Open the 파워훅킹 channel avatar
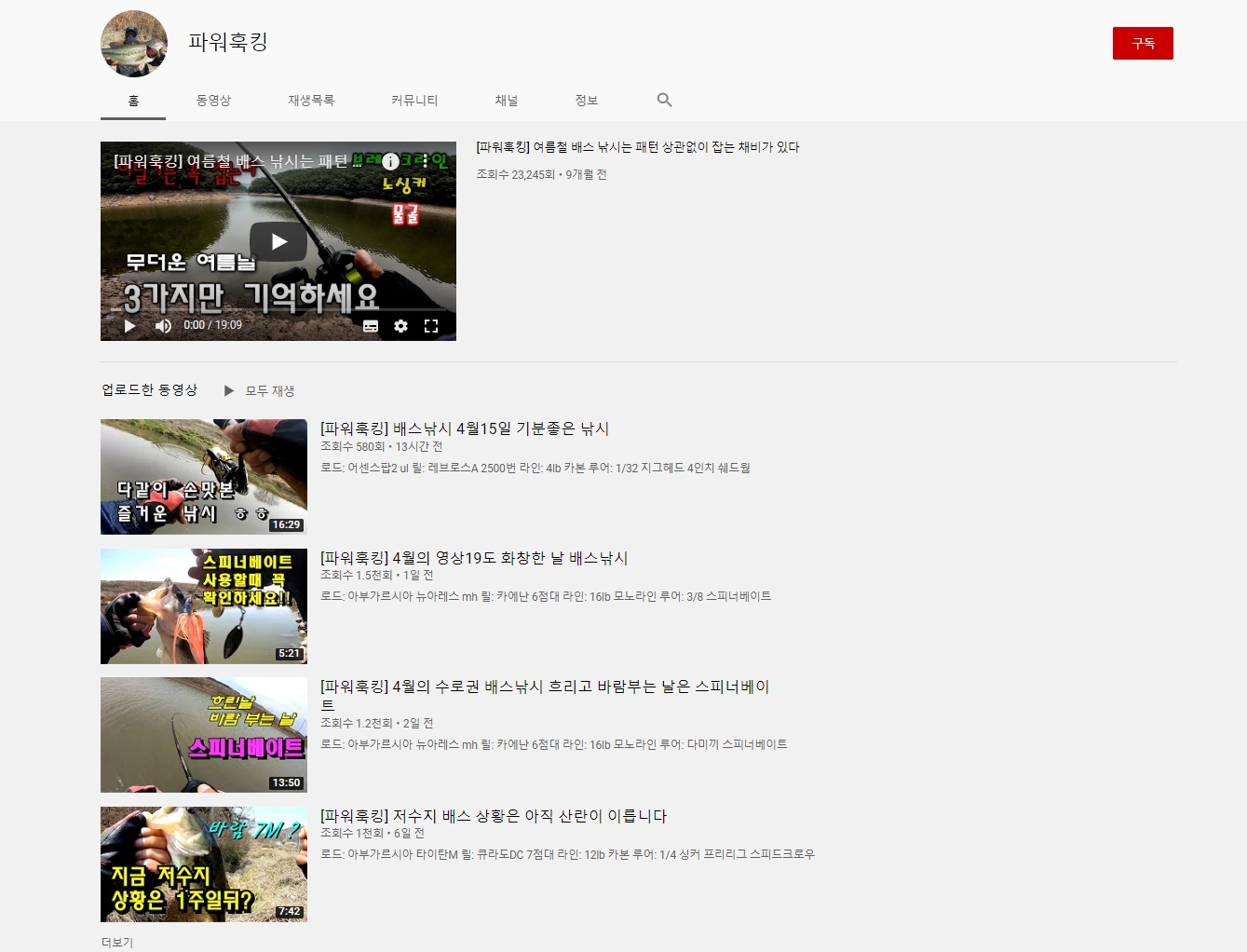This screenshot has height=952, width=1247. 134,44
